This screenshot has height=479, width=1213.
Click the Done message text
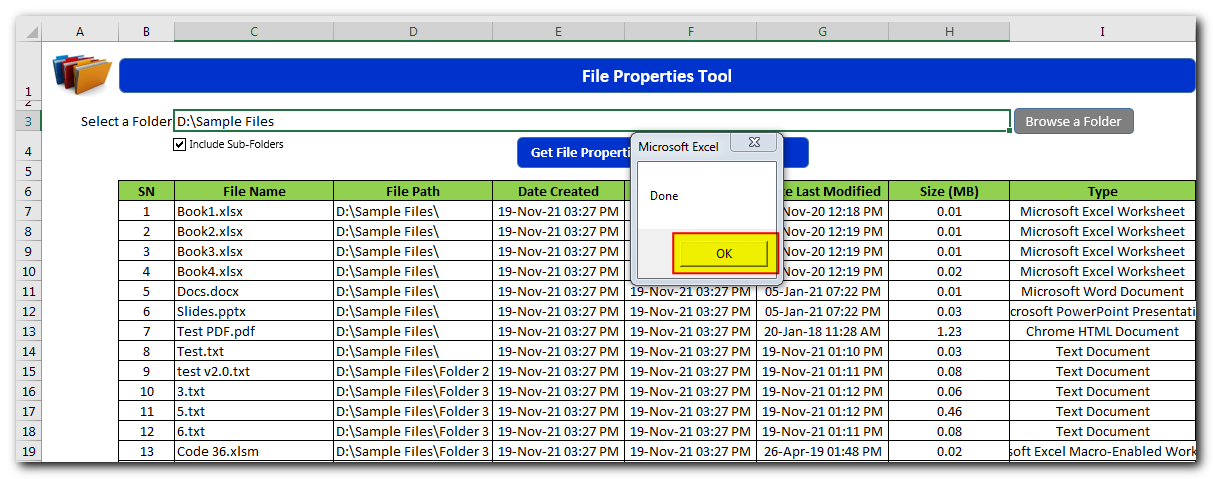point(664,196)
